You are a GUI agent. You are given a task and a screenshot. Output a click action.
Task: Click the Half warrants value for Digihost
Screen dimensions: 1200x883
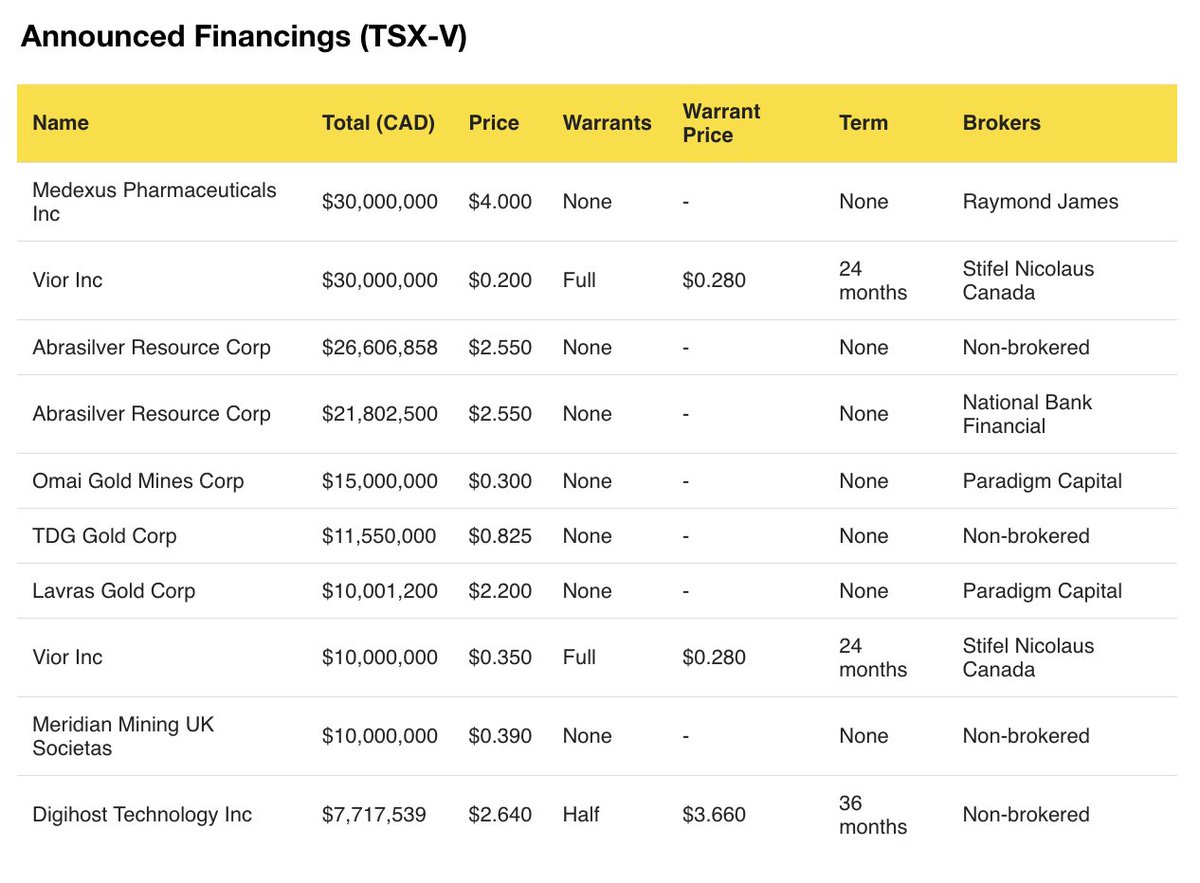click(x=581, y=815)
